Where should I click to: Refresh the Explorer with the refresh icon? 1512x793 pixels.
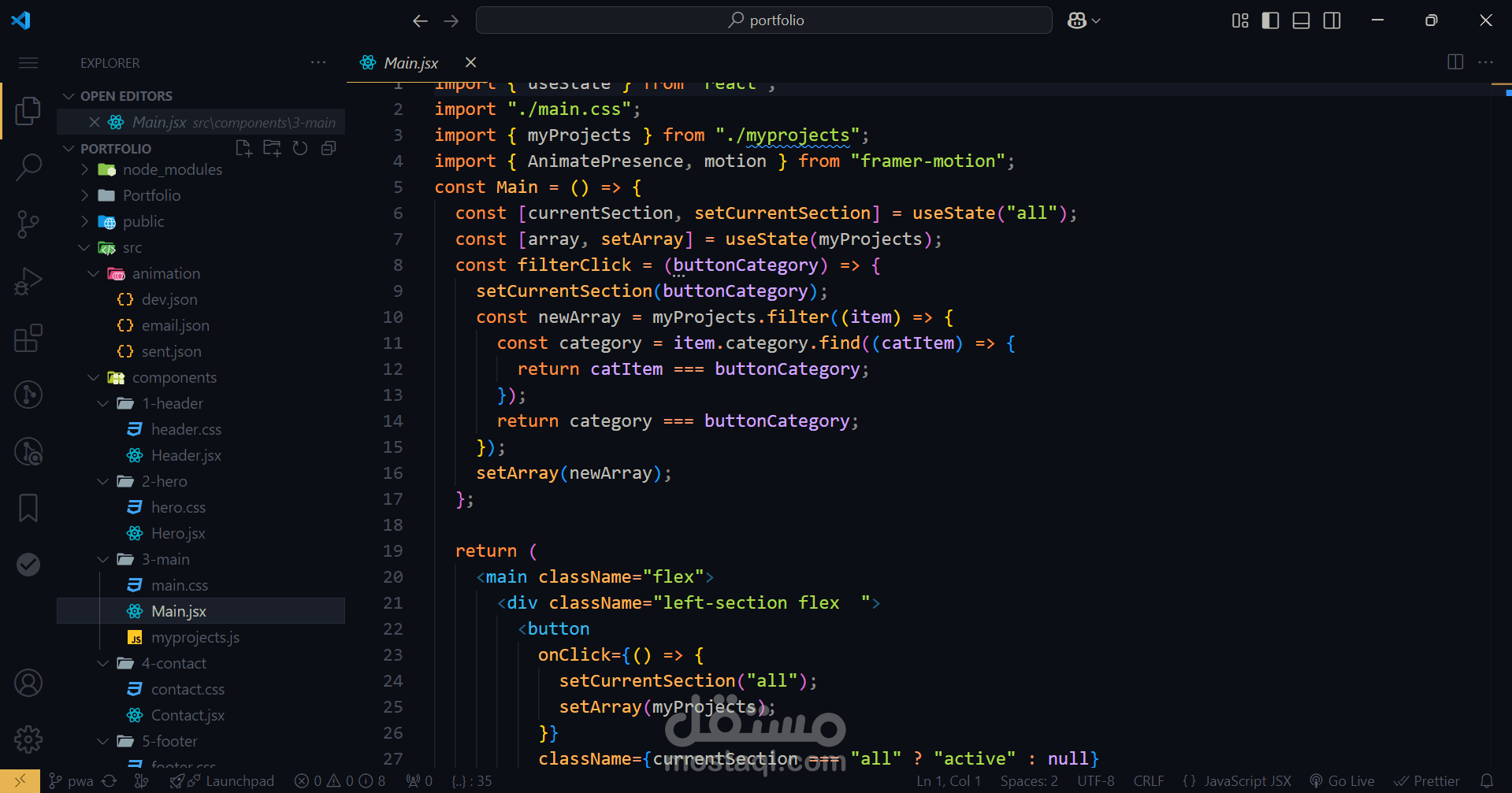[300, 148]
